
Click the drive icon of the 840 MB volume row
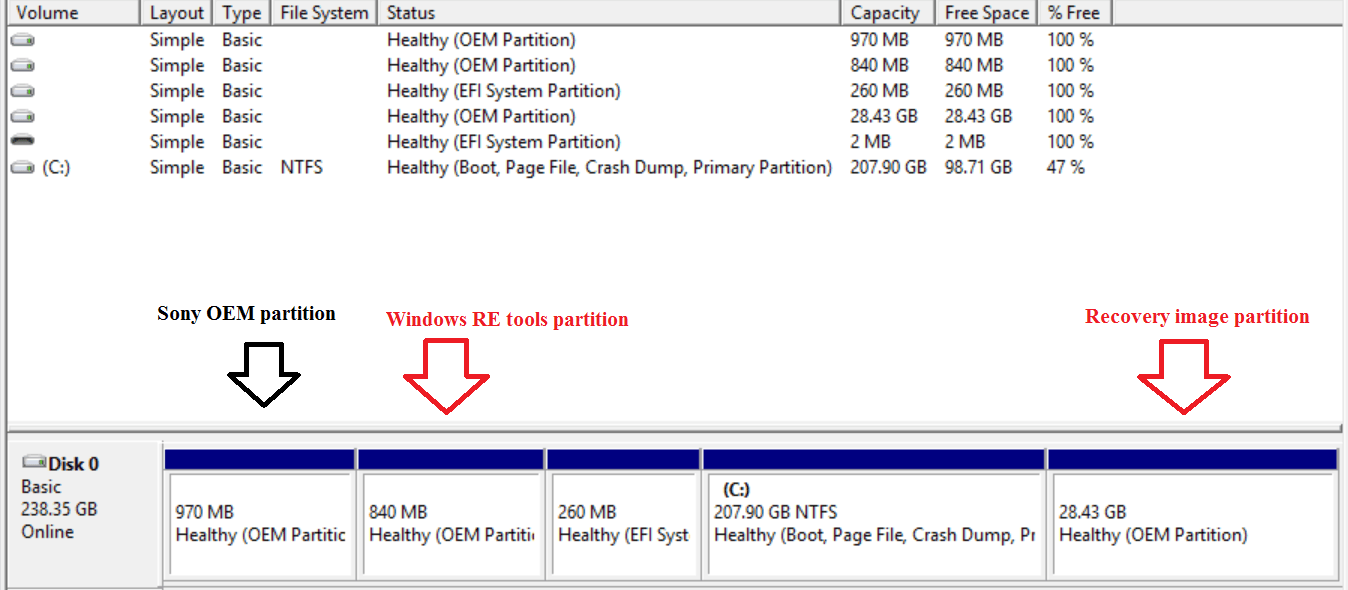(x=22, y=66)
